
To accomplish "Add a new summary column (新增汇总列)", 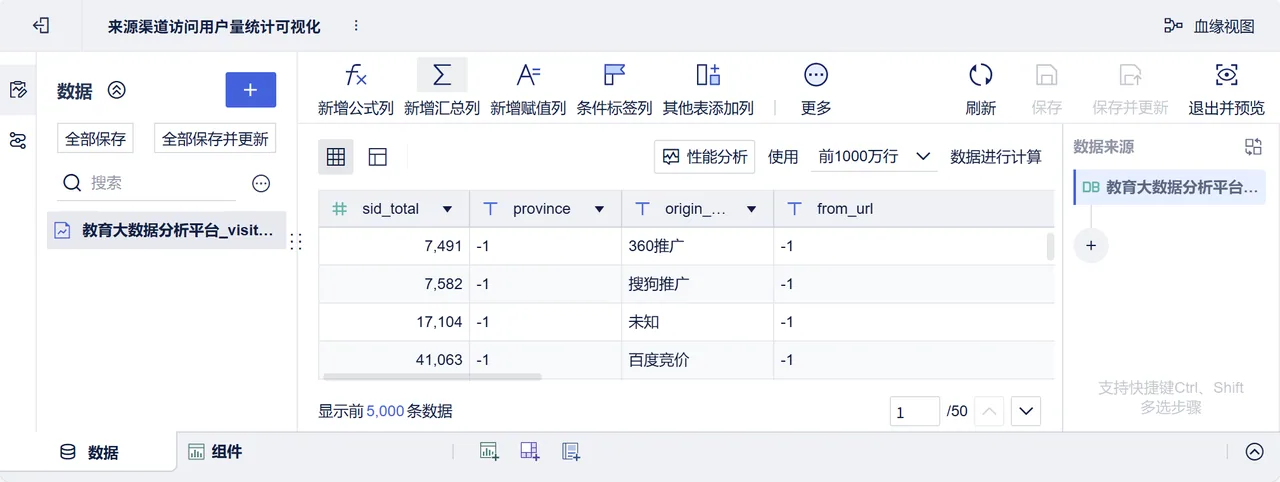I will (x=442, y=88).
